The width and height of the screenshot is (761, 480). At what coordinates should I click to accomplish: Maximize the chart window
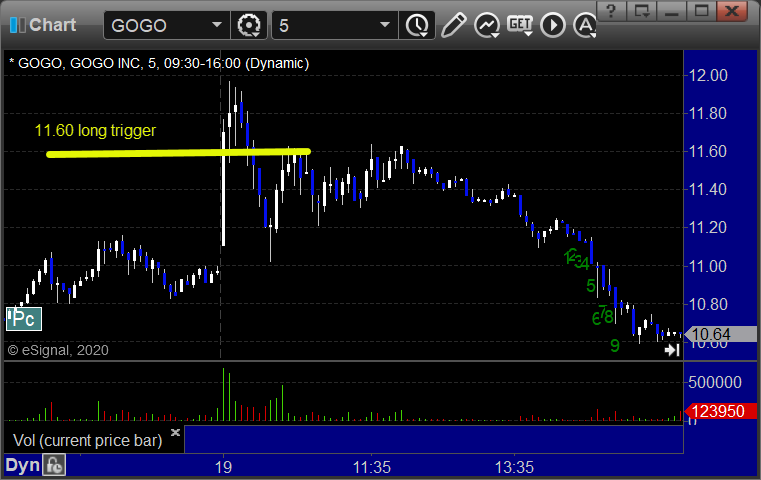pos(702,11)
